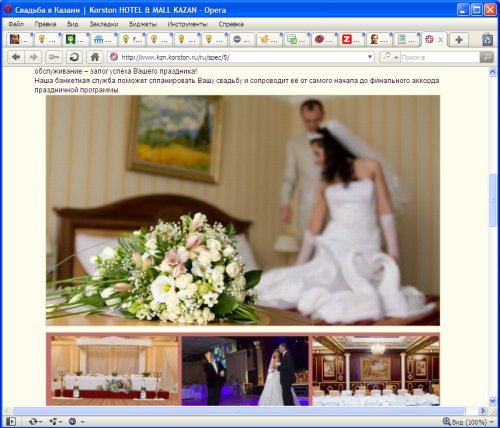Click the site favicon in address bar
This screenshot has height=428, width=500.
pyautogui.click(x=114, y=57)
